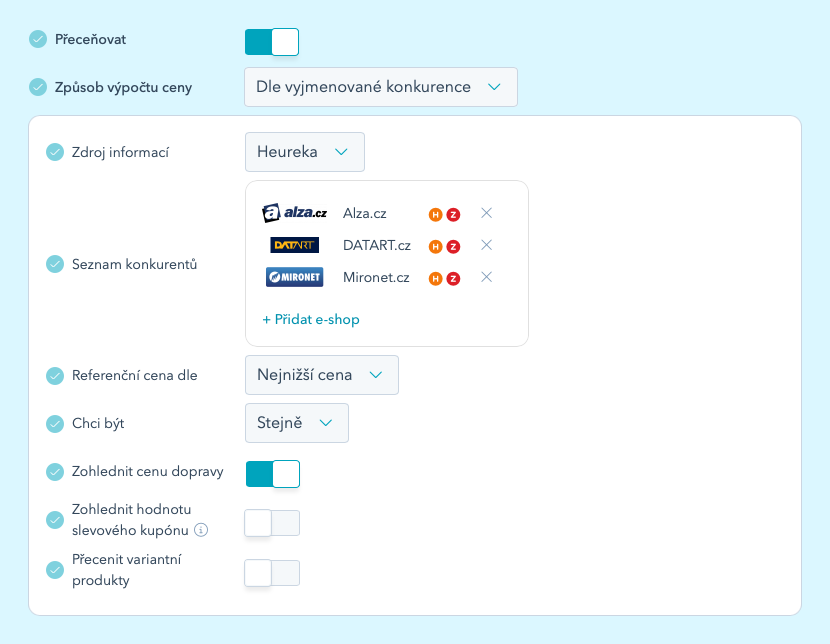This screenshot has height=644, width=830.
Task: Click the Seznam konkurentů label
Action: (x=134, y=264)
